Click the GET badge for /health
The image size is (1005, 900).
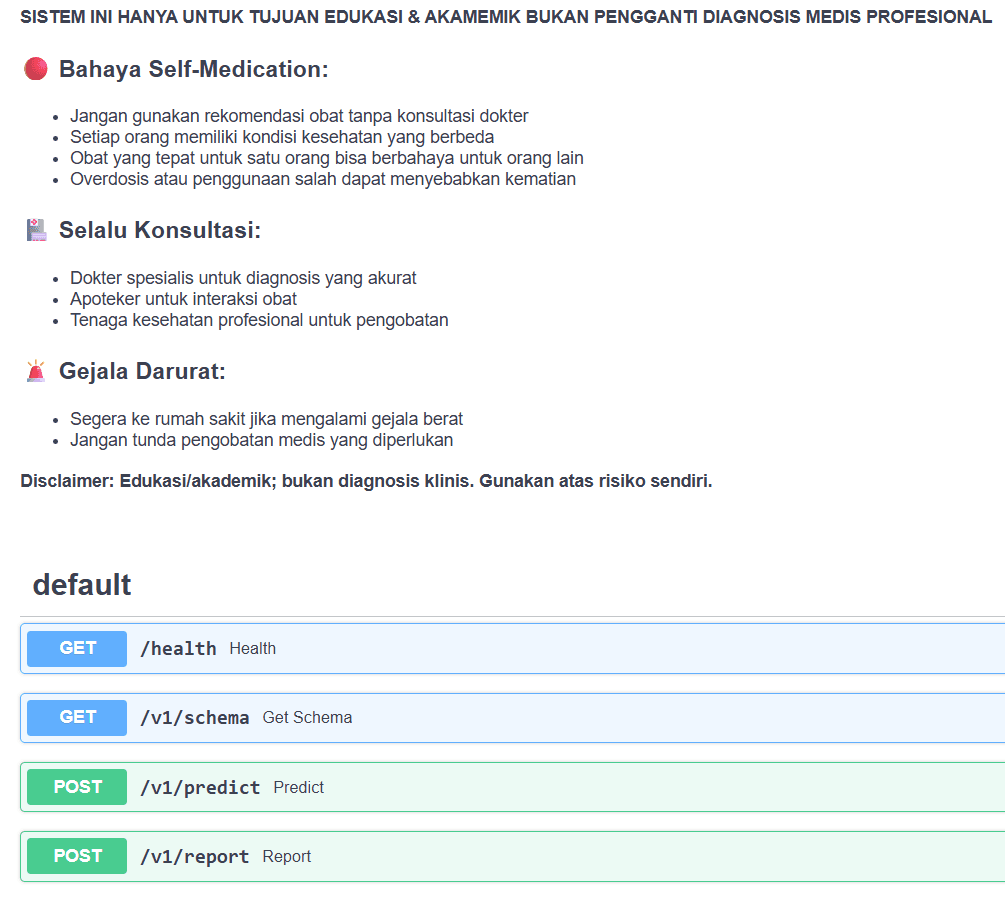click(x=77, y=648)
